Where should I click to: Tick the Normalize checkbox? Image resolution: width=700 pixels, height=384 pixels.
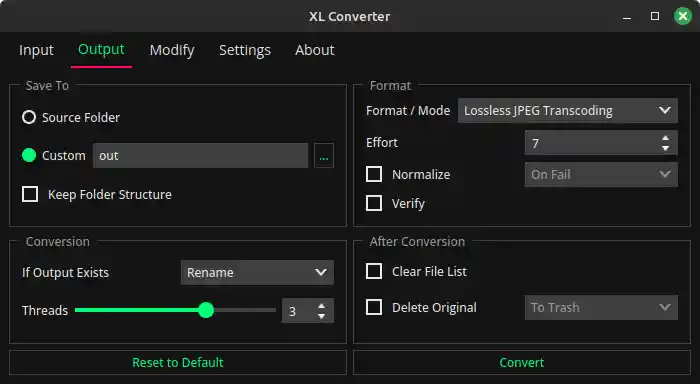(x=374, y=174)
